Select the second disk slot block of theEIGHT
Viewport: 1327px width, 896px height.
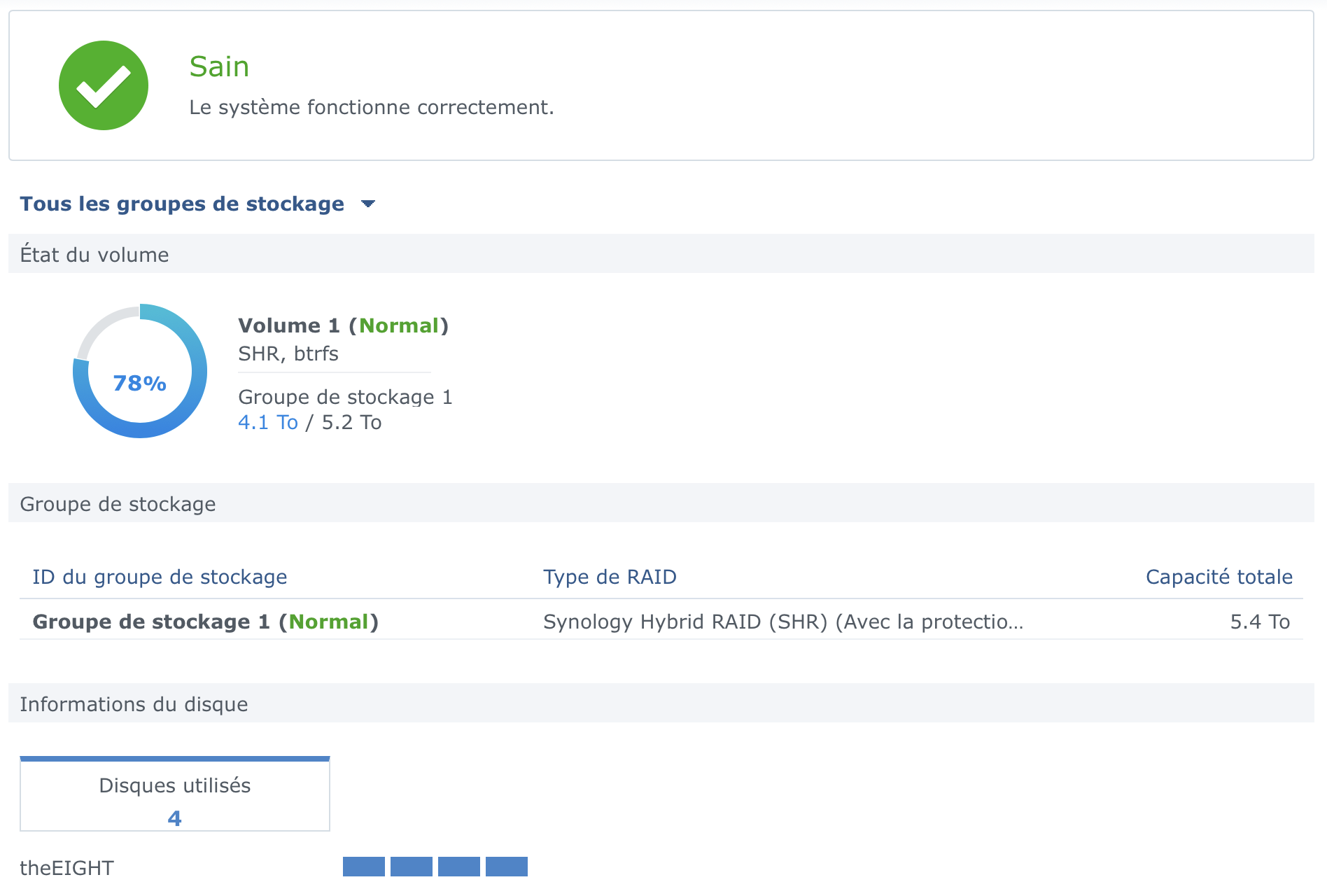[412, 867]
